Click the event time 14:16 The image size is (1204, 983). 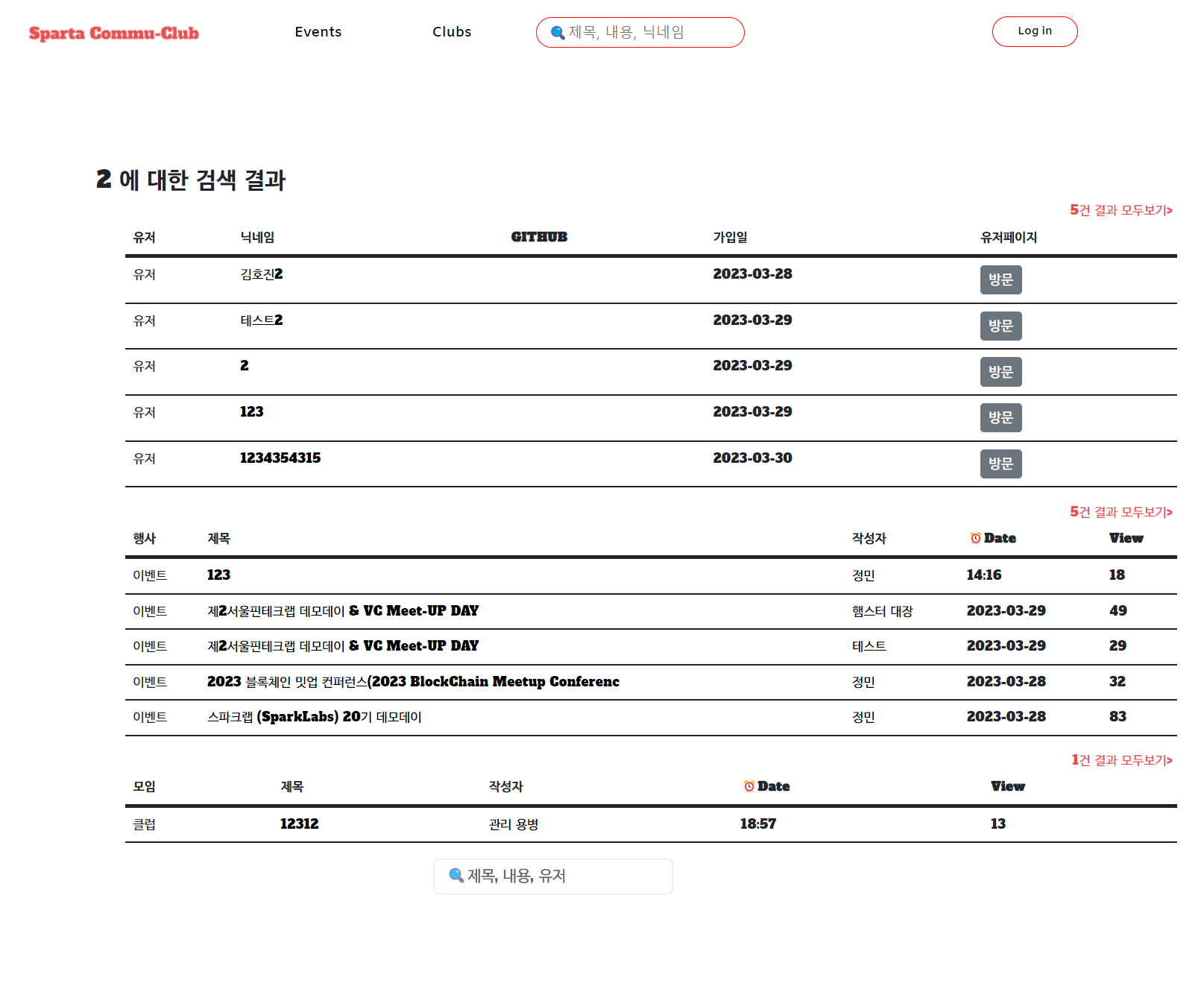pos(984,575)
